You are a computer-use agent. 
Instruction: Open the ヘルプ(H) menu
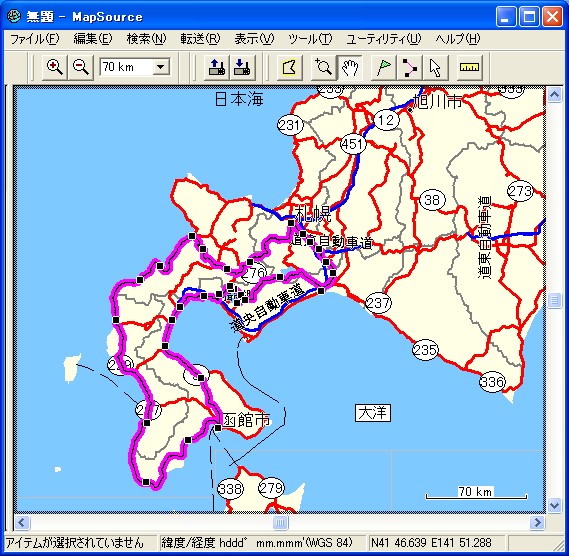458,39
